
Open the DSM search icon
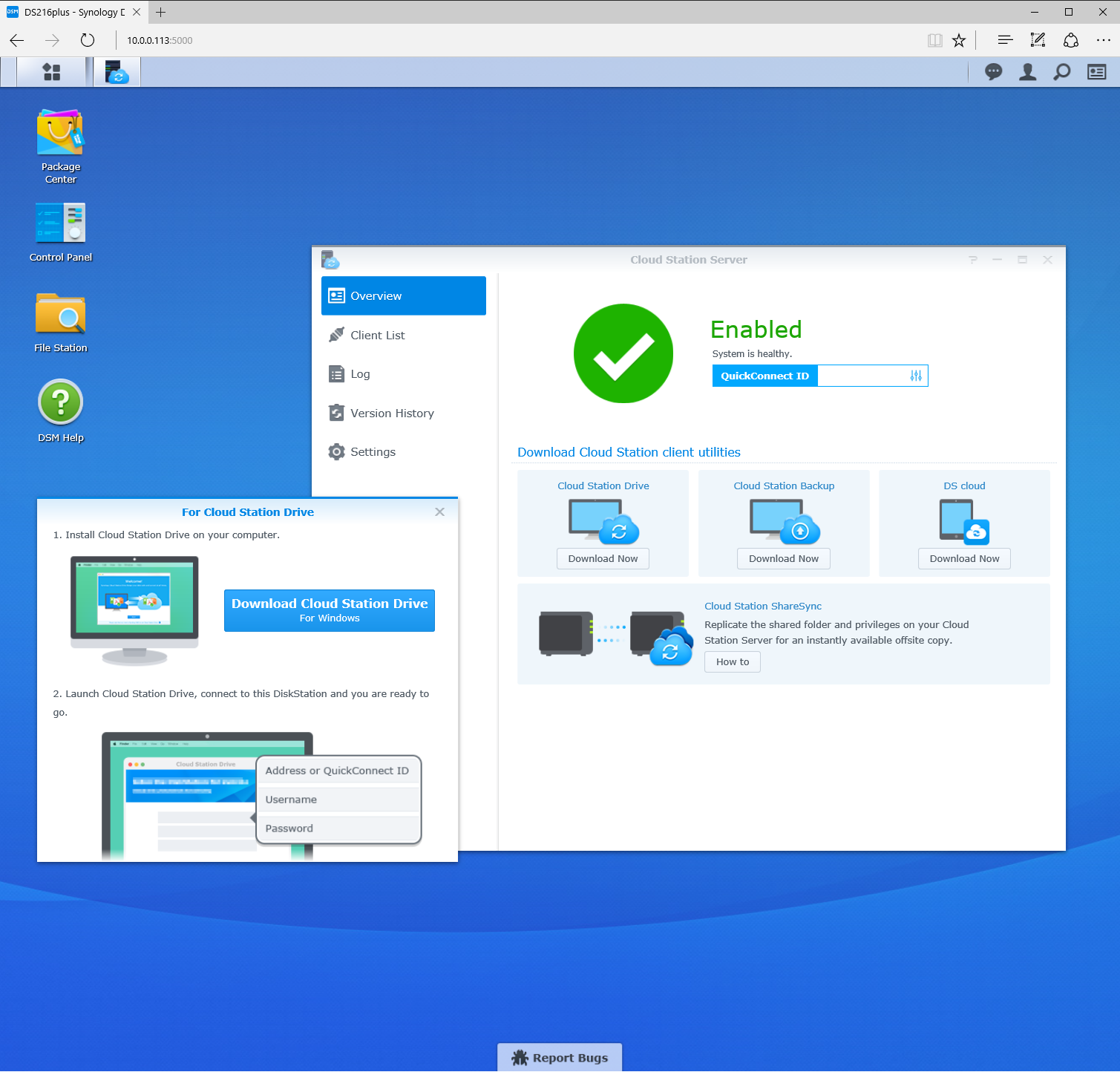1062,72
